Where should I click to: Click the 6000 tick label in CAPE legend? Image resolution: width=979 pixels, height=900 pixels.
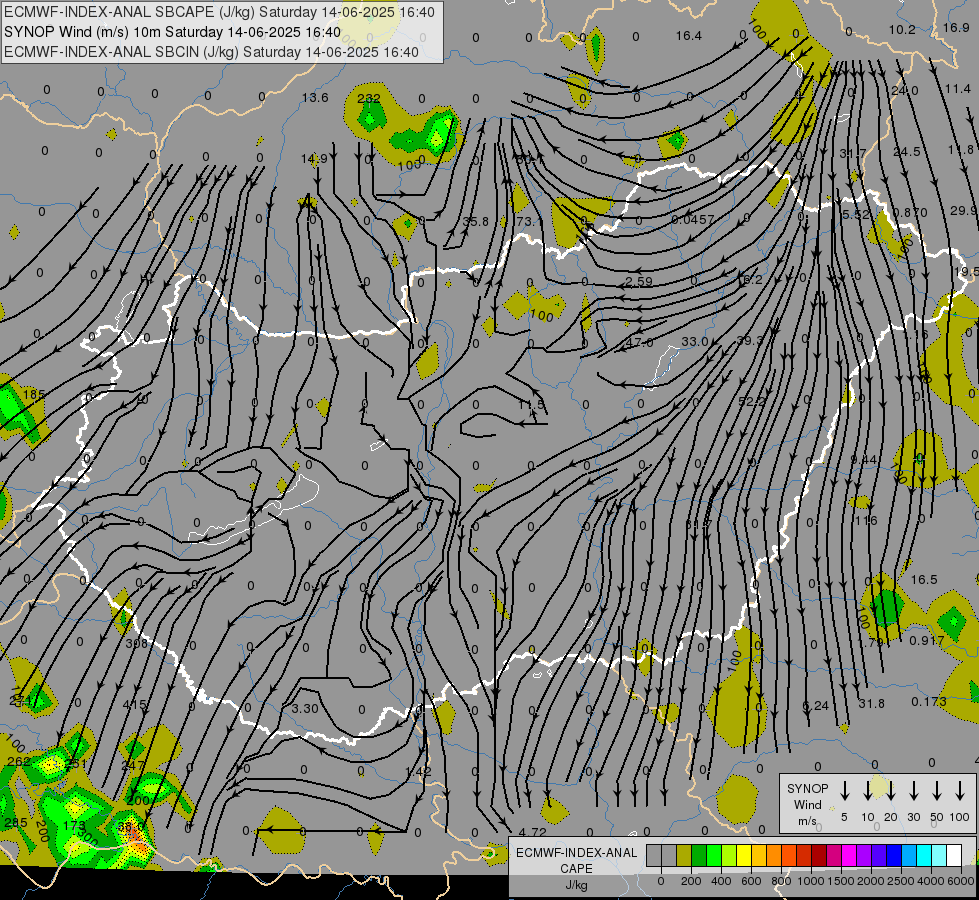(962, 881)
